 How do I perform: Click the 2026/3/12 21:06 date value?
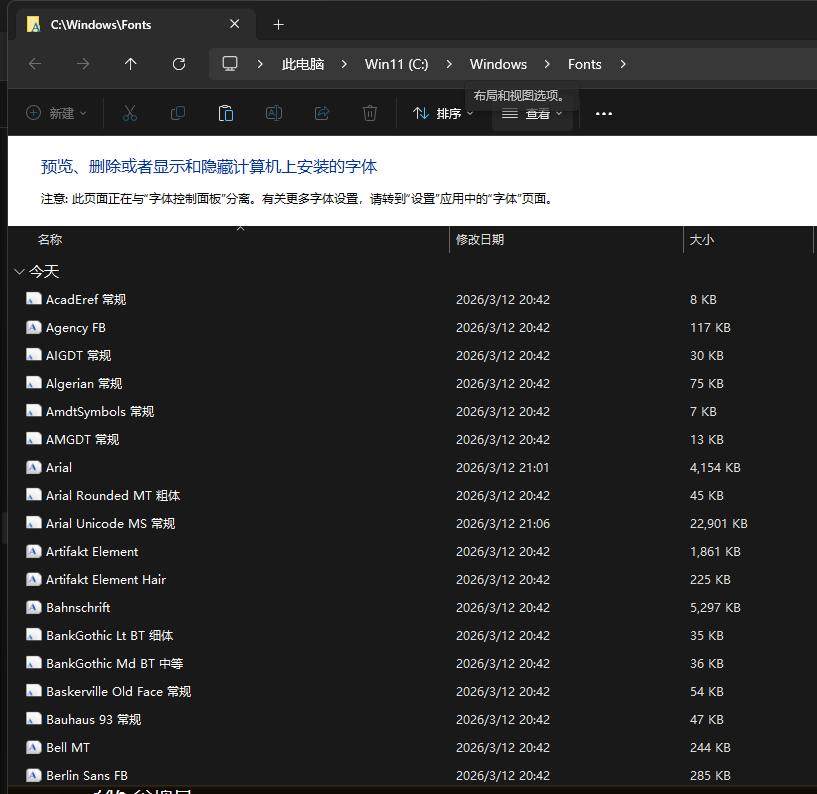point(503,523)
